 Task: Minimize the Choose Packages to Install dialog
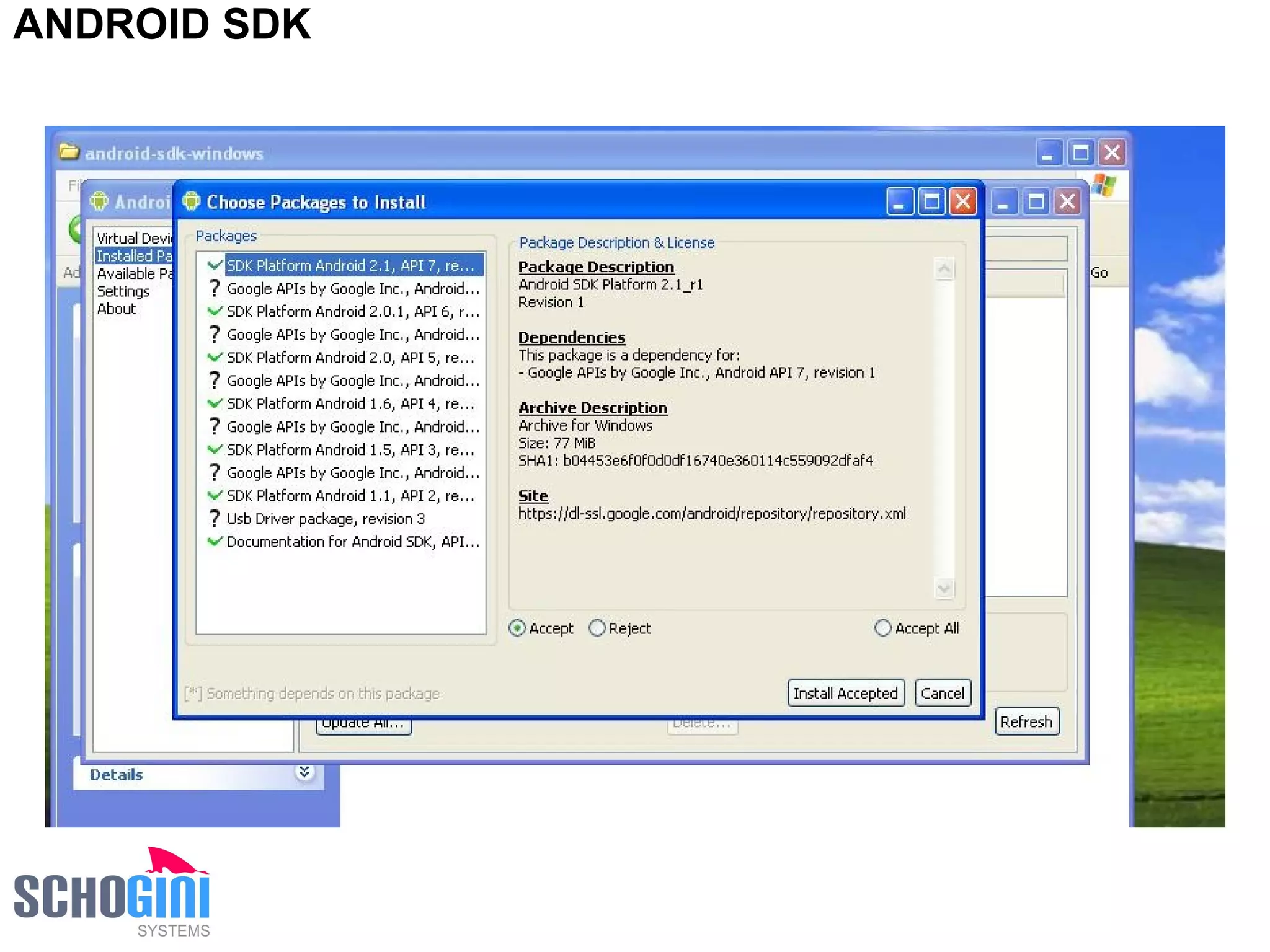pos(900,201)
